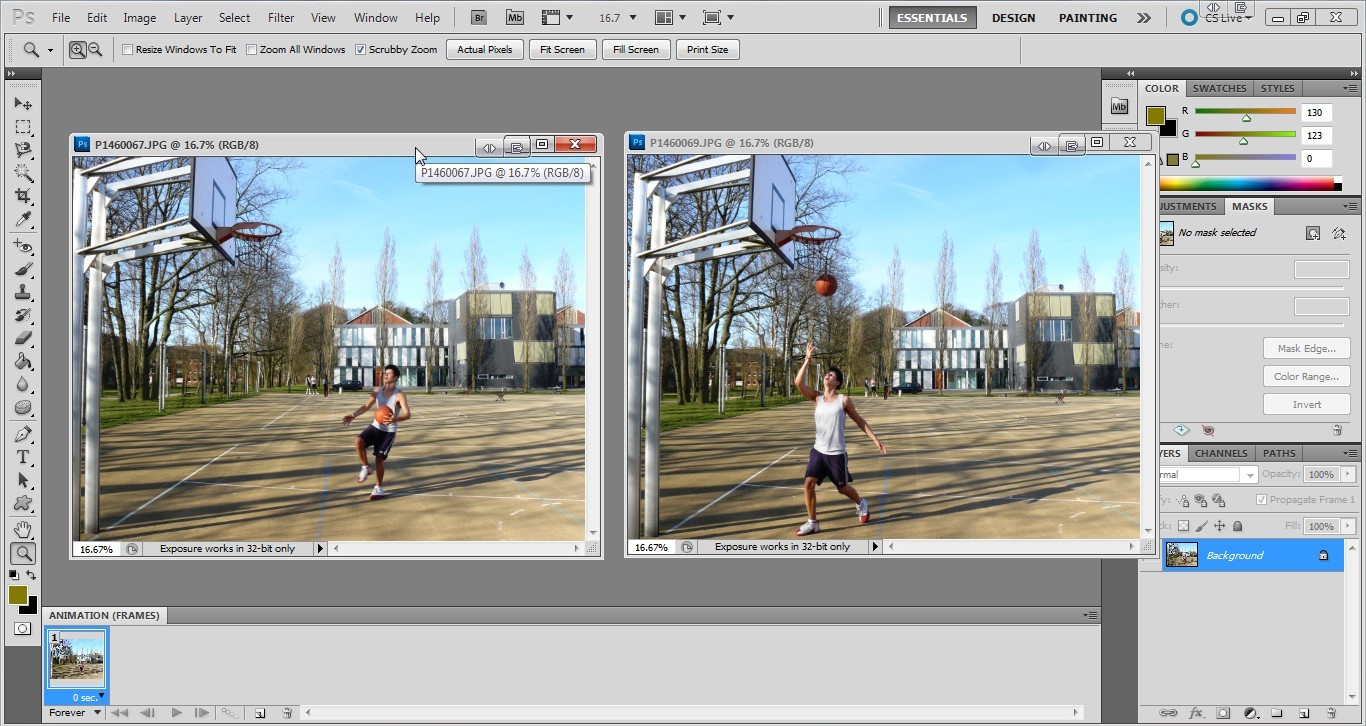Check the Zoom All Windows option
The image size is (1366, 726).
coord(252,50)
